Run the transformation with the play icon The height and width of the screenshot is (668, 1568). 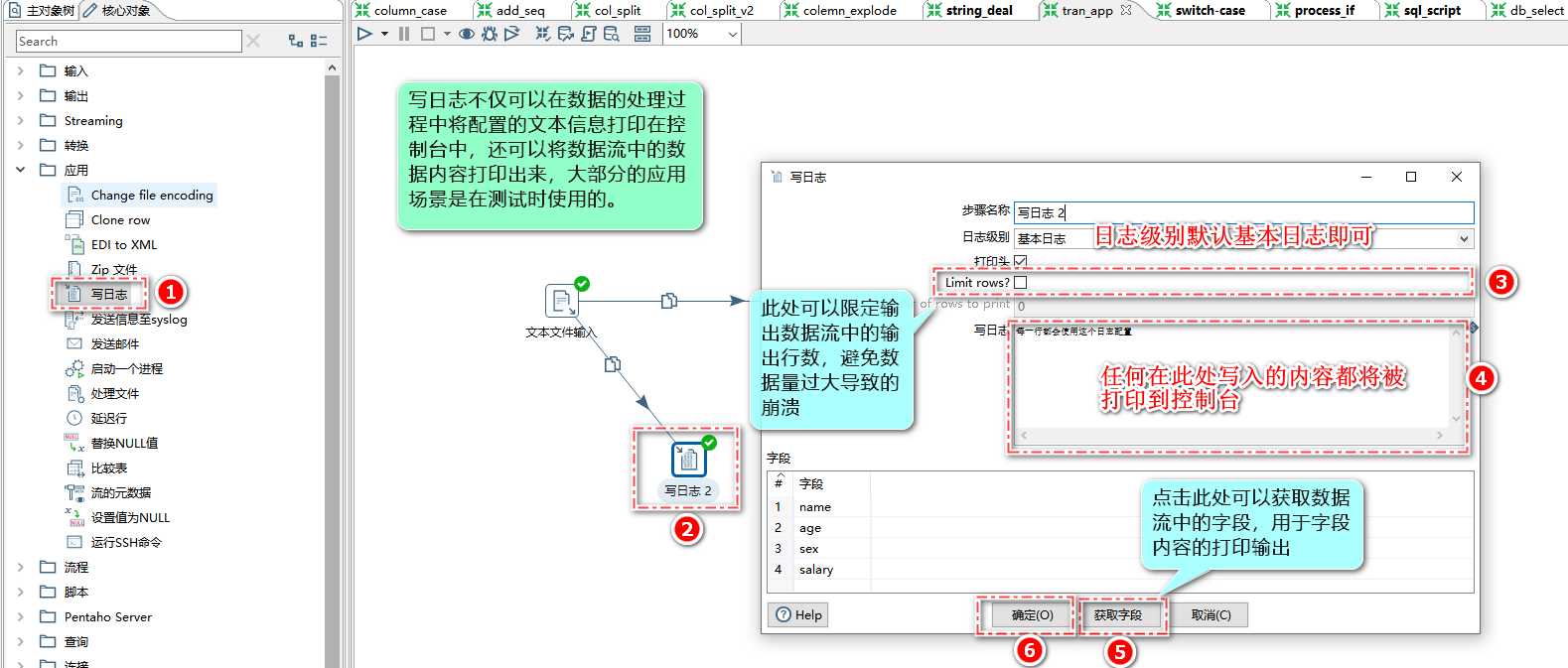click(365, 34)
